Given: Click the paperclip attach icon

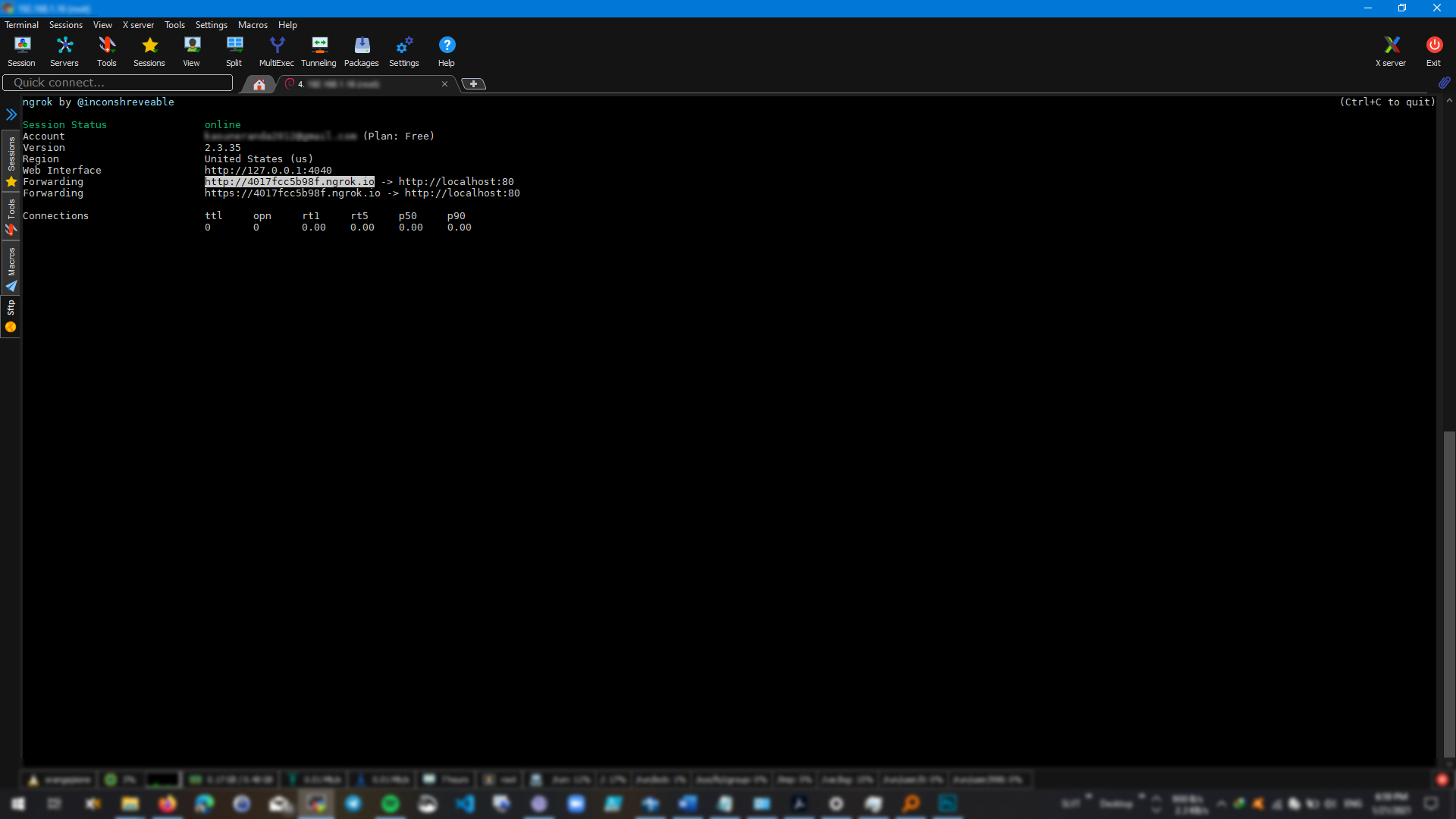Looking at the screenshot, I should point(1444,82).
